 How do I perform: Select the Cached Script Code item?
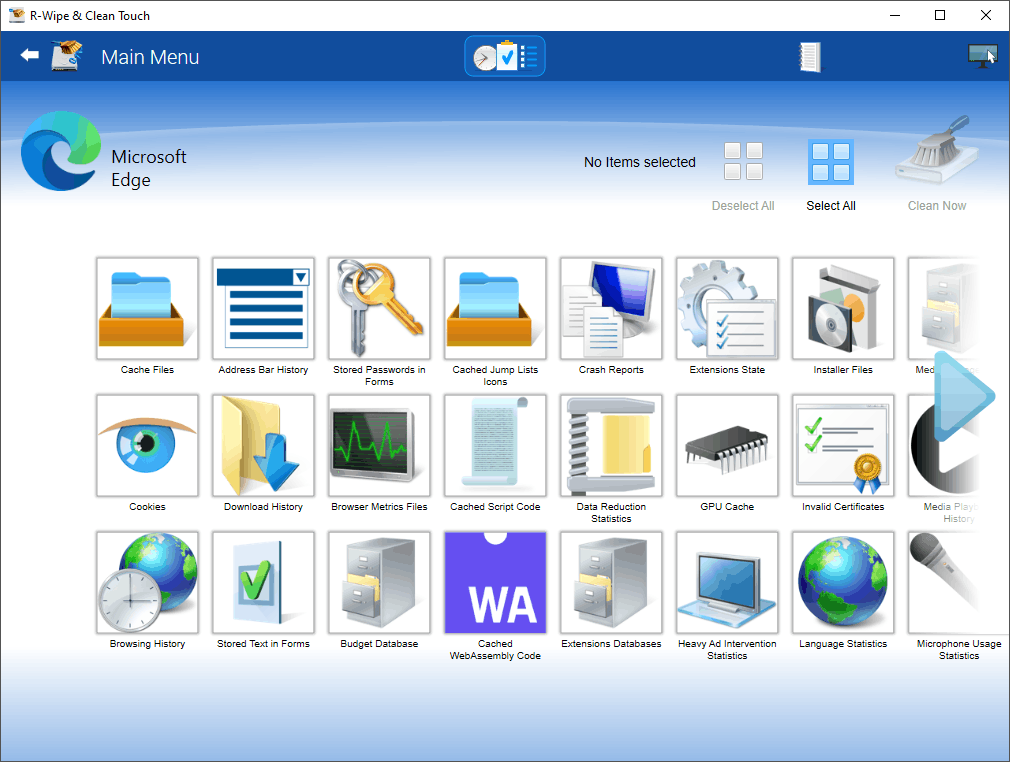(495, 446)
